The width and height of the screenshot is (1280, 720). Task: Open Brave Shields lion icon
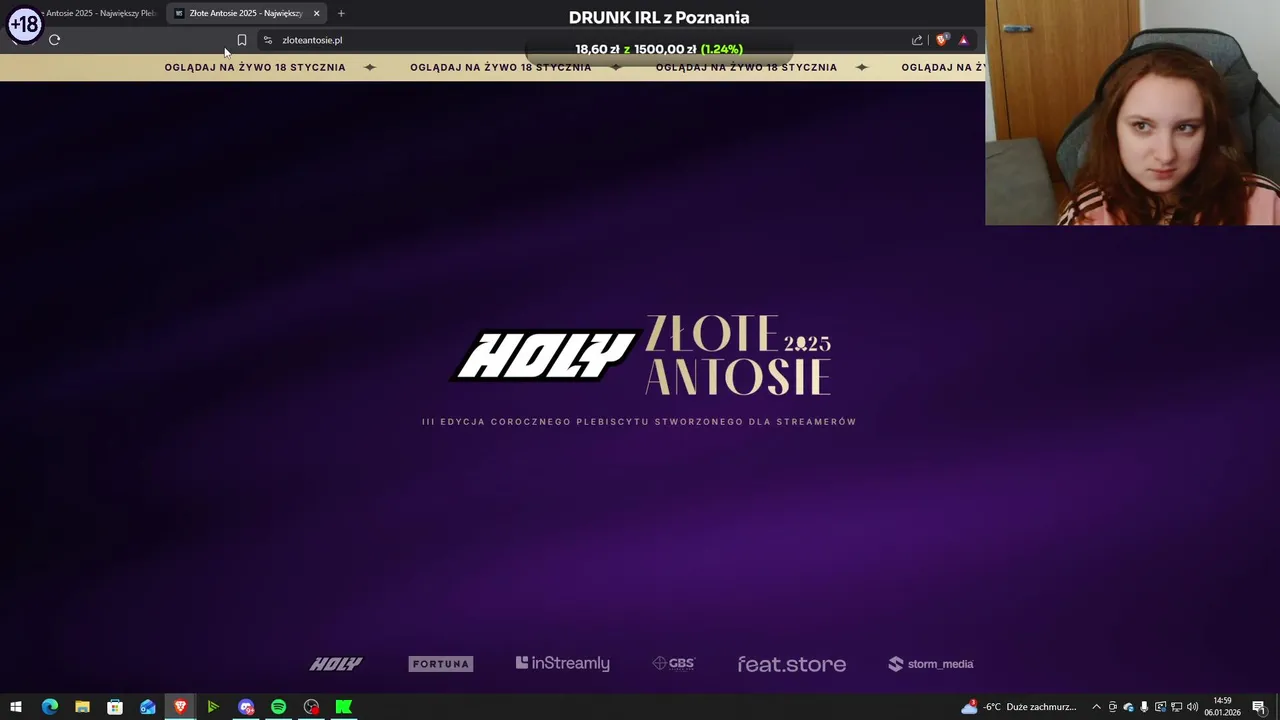click(x=941, y=40)
